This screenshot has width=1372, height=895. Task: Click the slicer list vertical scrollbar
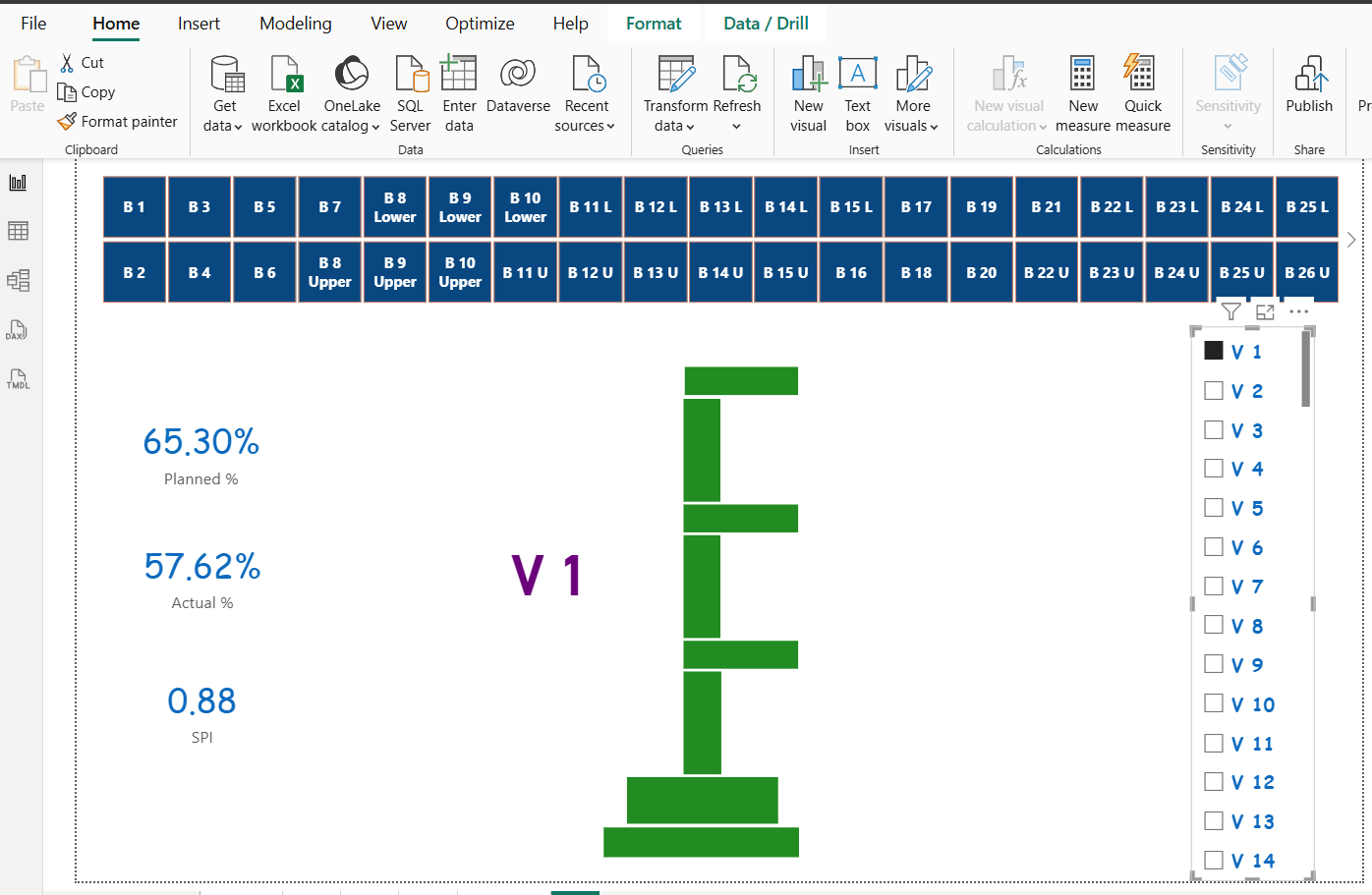(1306, 369)
